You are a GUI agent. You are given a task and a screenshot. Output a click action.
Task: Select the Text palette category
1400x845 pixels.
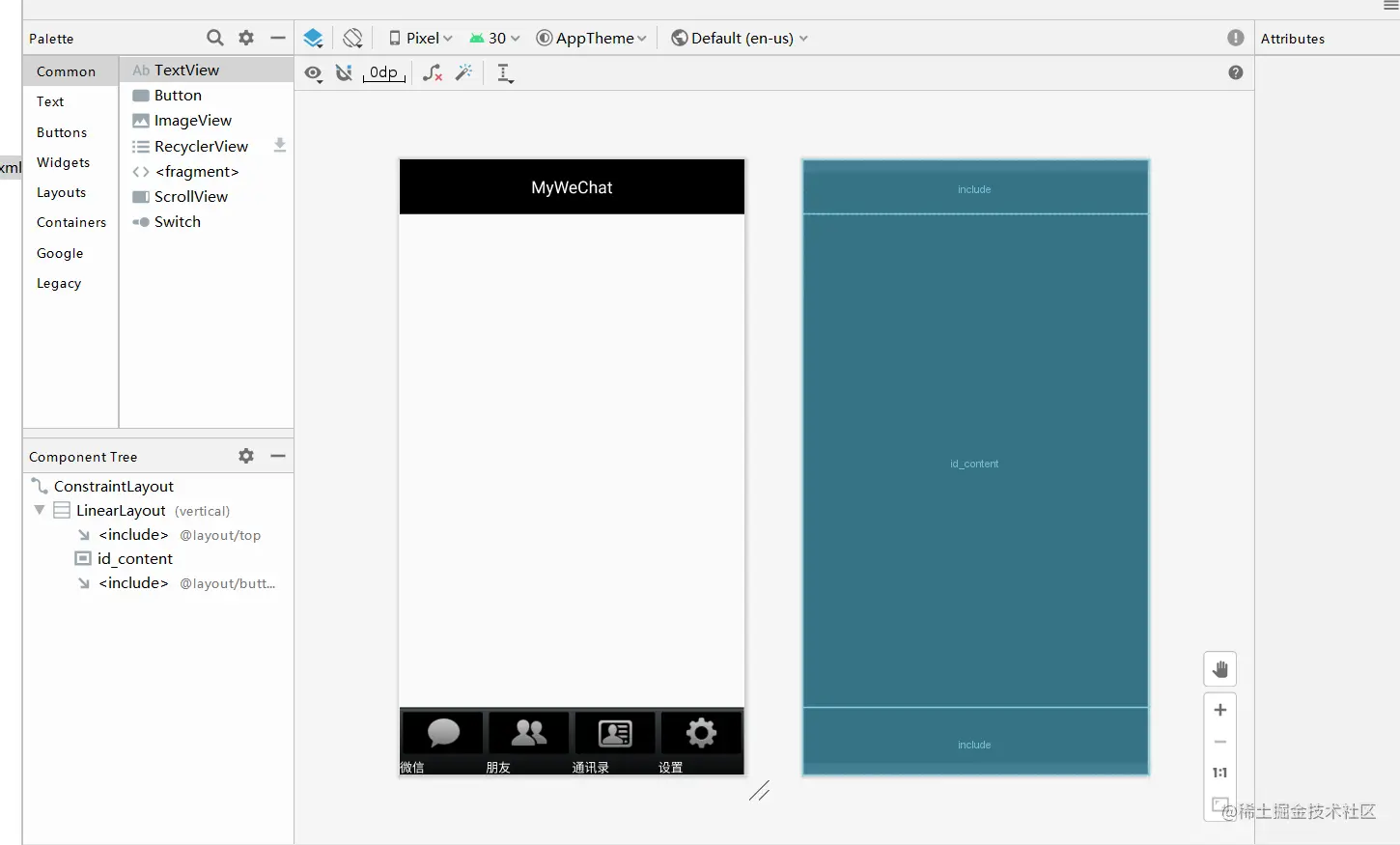coord(70,101)
